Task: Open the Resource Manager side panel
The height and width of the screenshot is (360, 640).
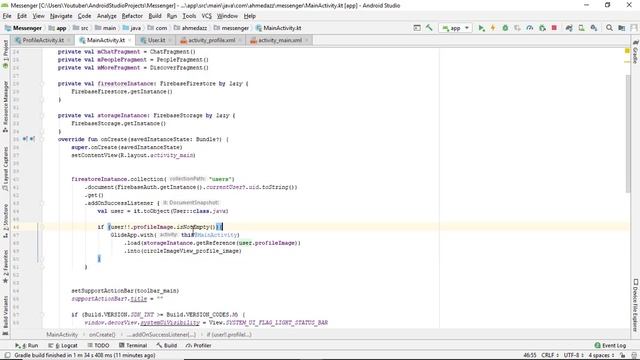Action: pyautogui.click(x=5, y=107)
